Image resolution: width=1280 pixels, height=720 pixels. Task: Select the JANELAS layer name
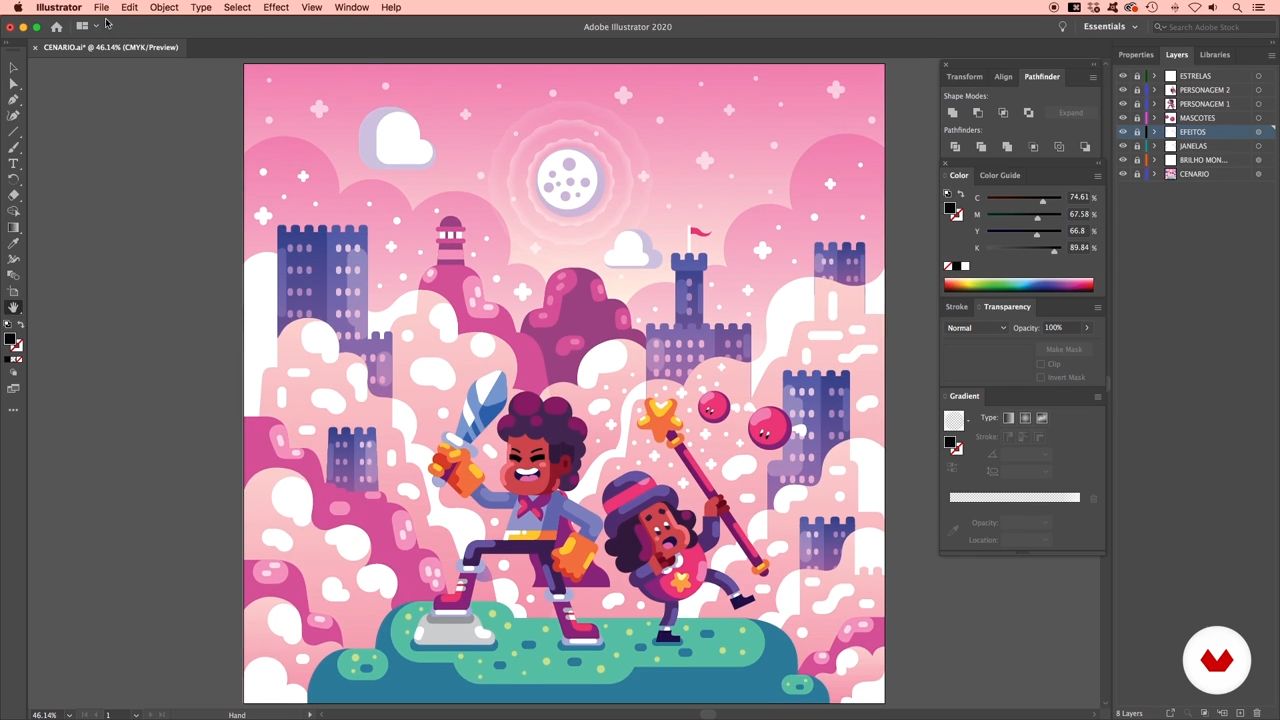click(x=1193, y=146)
